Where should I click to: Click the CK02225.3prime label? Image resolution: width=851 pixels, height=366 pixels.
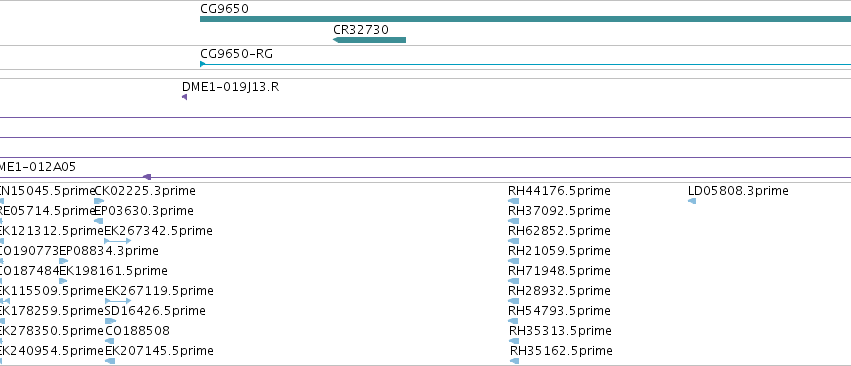pos(145,191)
